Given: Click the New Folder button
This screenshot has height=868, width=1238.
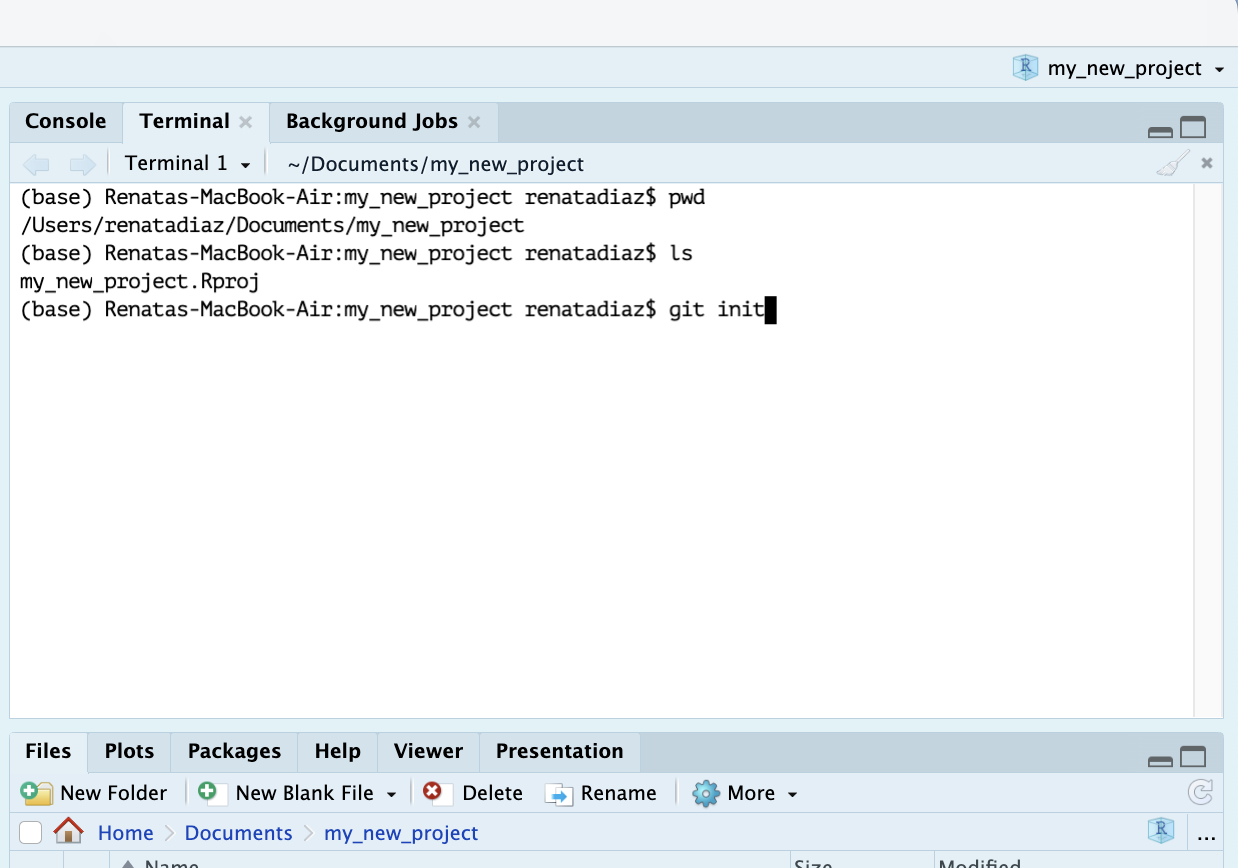Looking at the screenshot, I should (x=96, y=793).
